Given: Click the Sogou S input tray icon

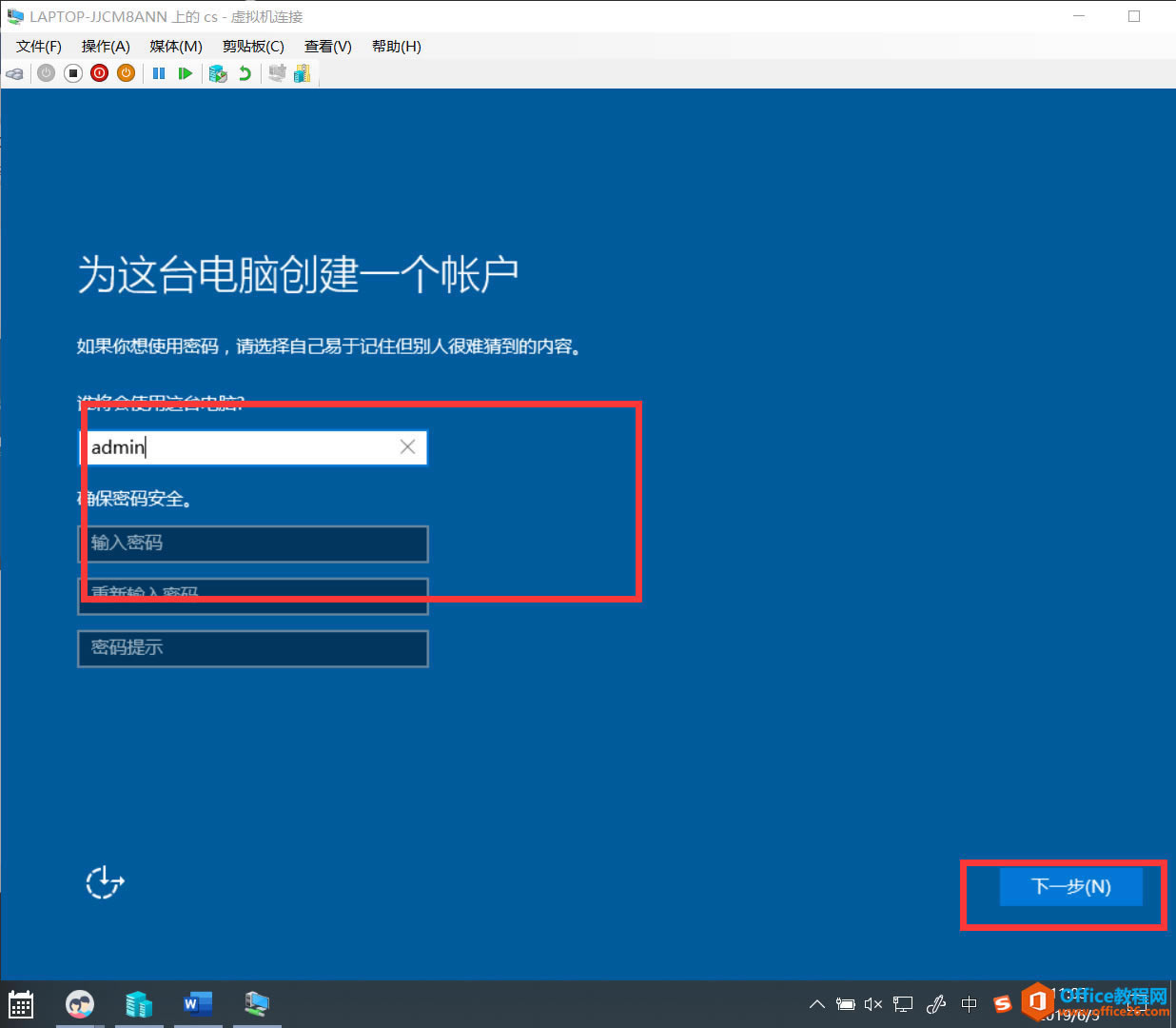Looking at the screenshot, I should [x=1002, y=1004].
